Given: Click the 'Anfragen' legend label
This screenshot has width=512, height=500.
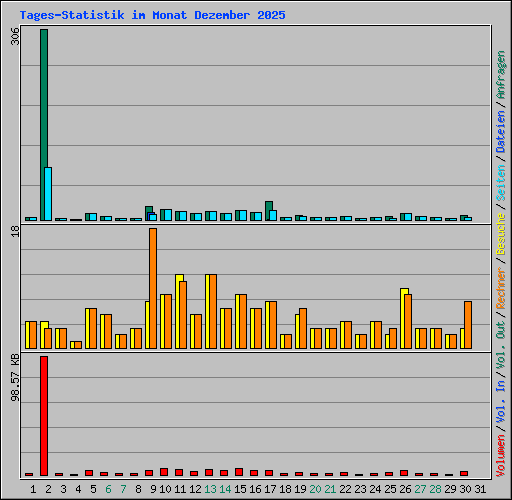Looking at the screenshot, I should click(501, 75).
